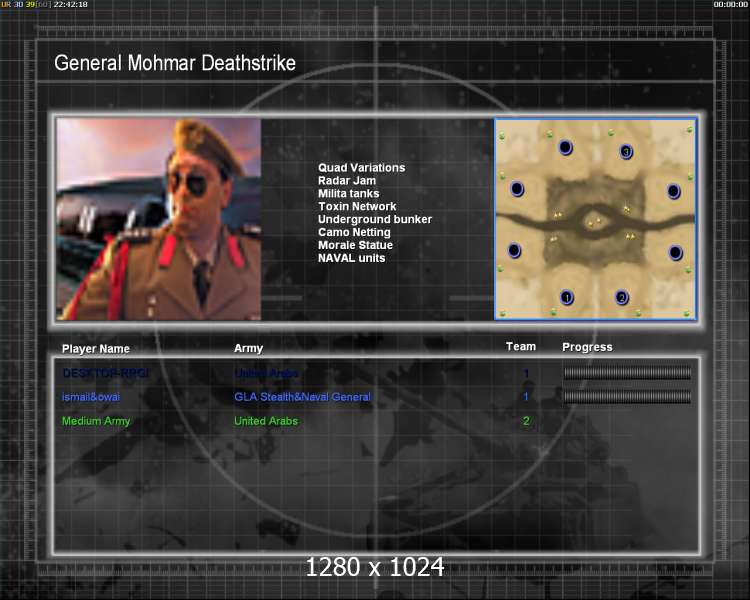Click team number 1 for ismail&owai

pyautogui.click(x=526, y=396)
